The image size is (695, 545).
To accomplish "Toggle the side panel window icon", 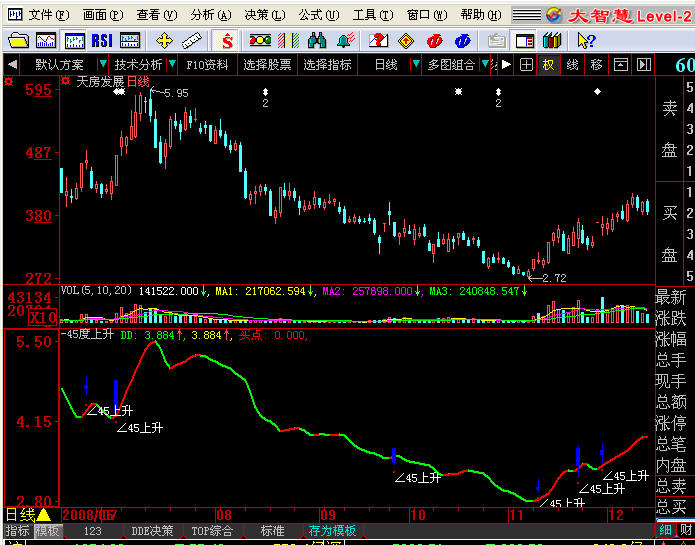I will pyautogui.click(x=525, y=41).
